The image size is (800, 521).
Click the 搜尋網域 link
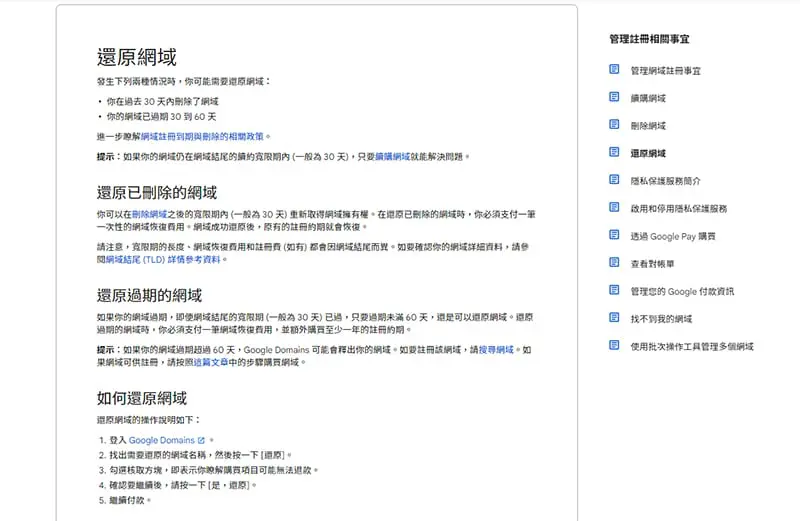pyautogui.click(x=495, y=350)
